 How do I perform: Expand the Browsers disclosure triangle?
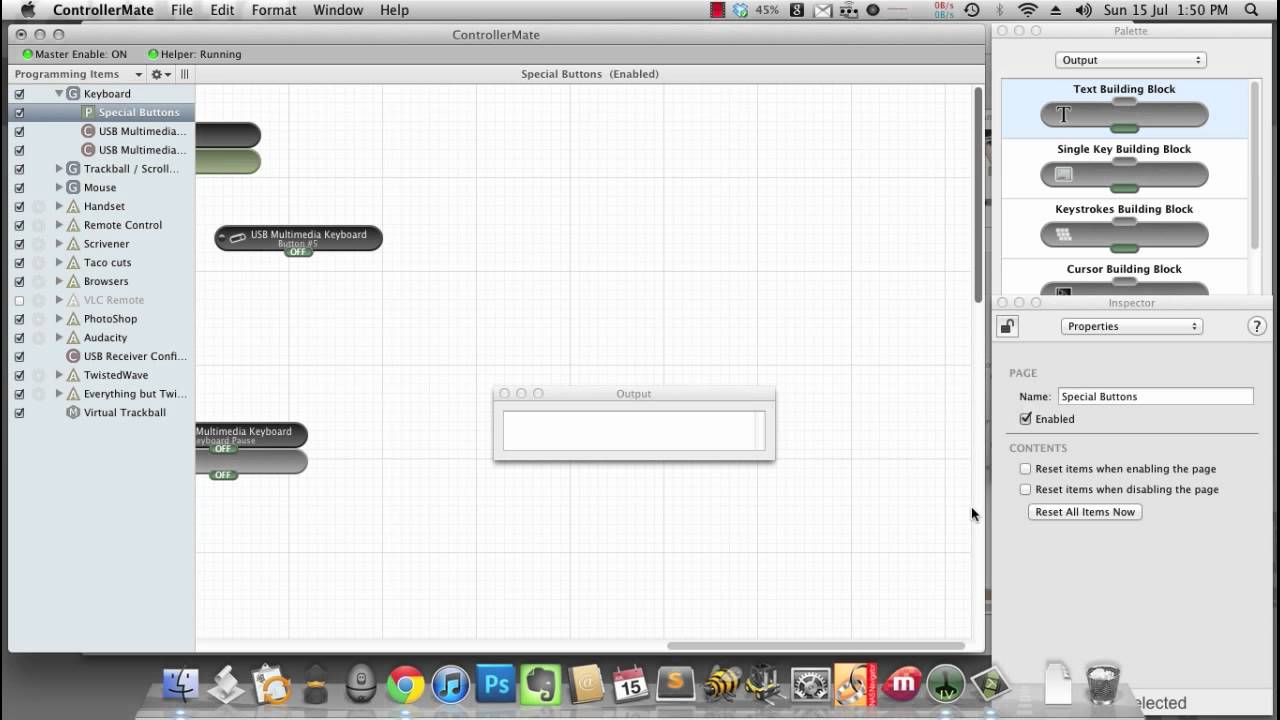59,281
